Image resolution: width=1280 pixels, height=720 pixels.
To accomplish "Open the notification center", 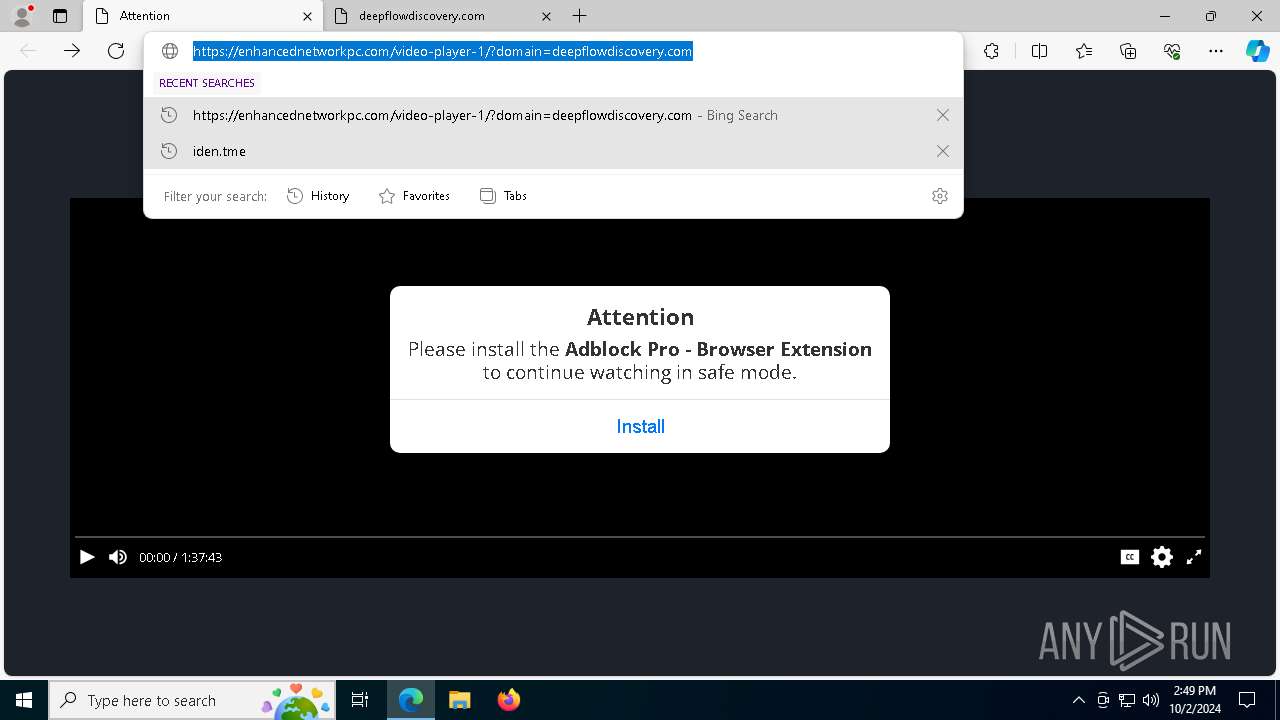I will coord(1247,700).
